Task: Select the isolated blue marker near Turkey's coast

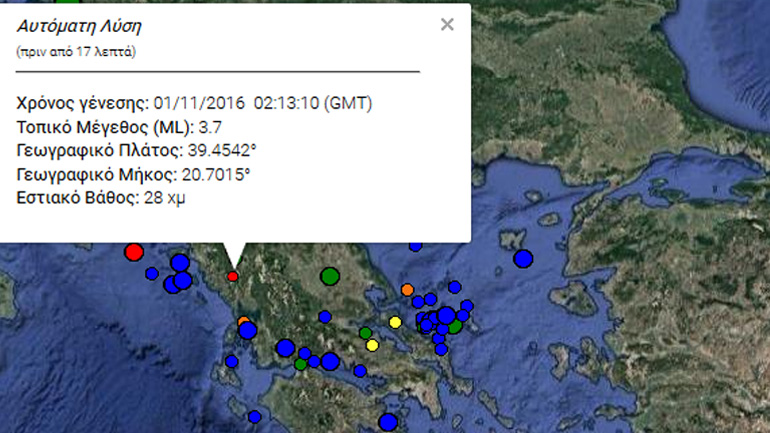Action: [x=522, y=260]
